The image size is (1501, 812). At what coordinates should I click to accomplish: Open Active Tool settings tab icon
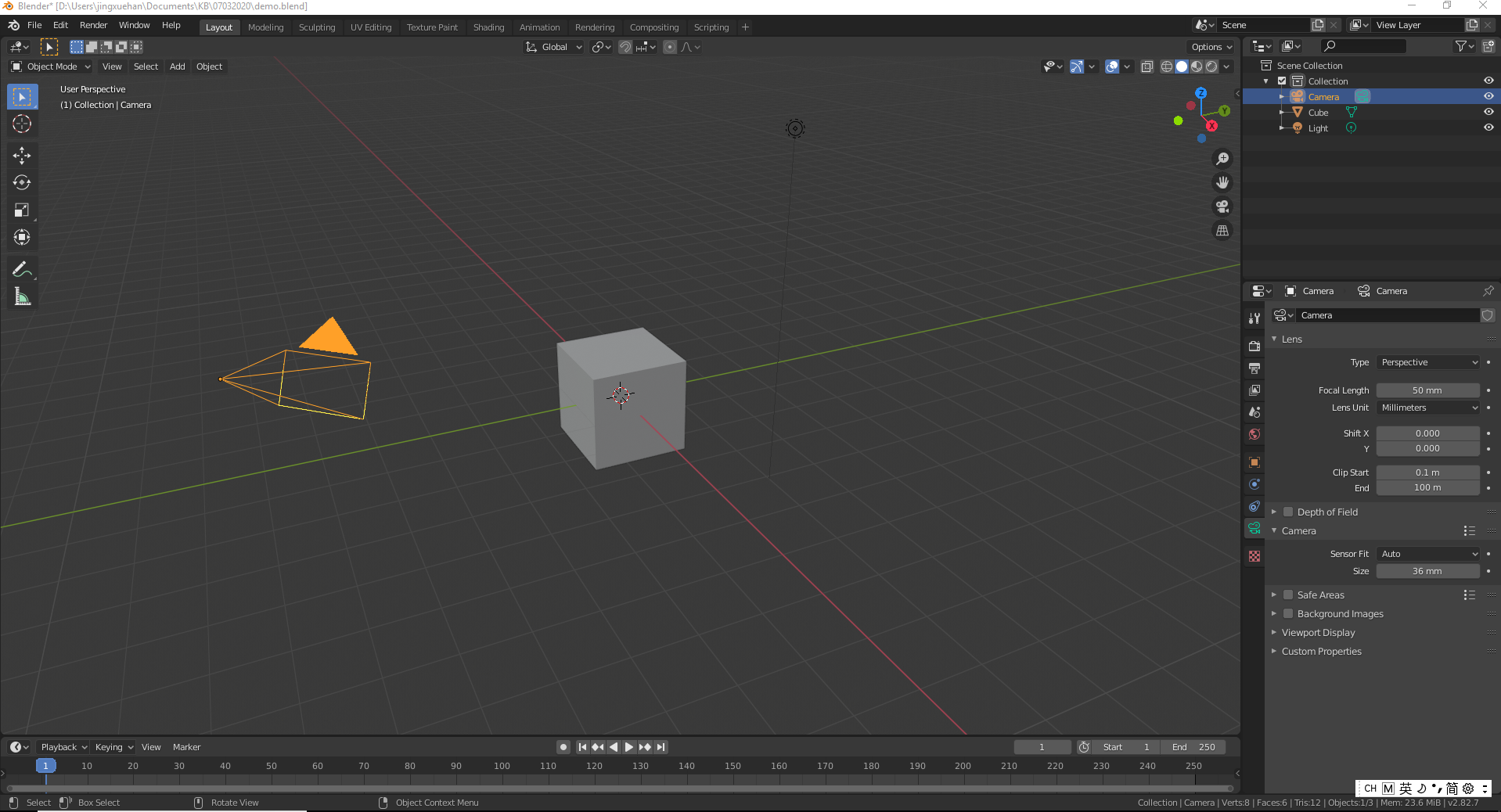1254,318
